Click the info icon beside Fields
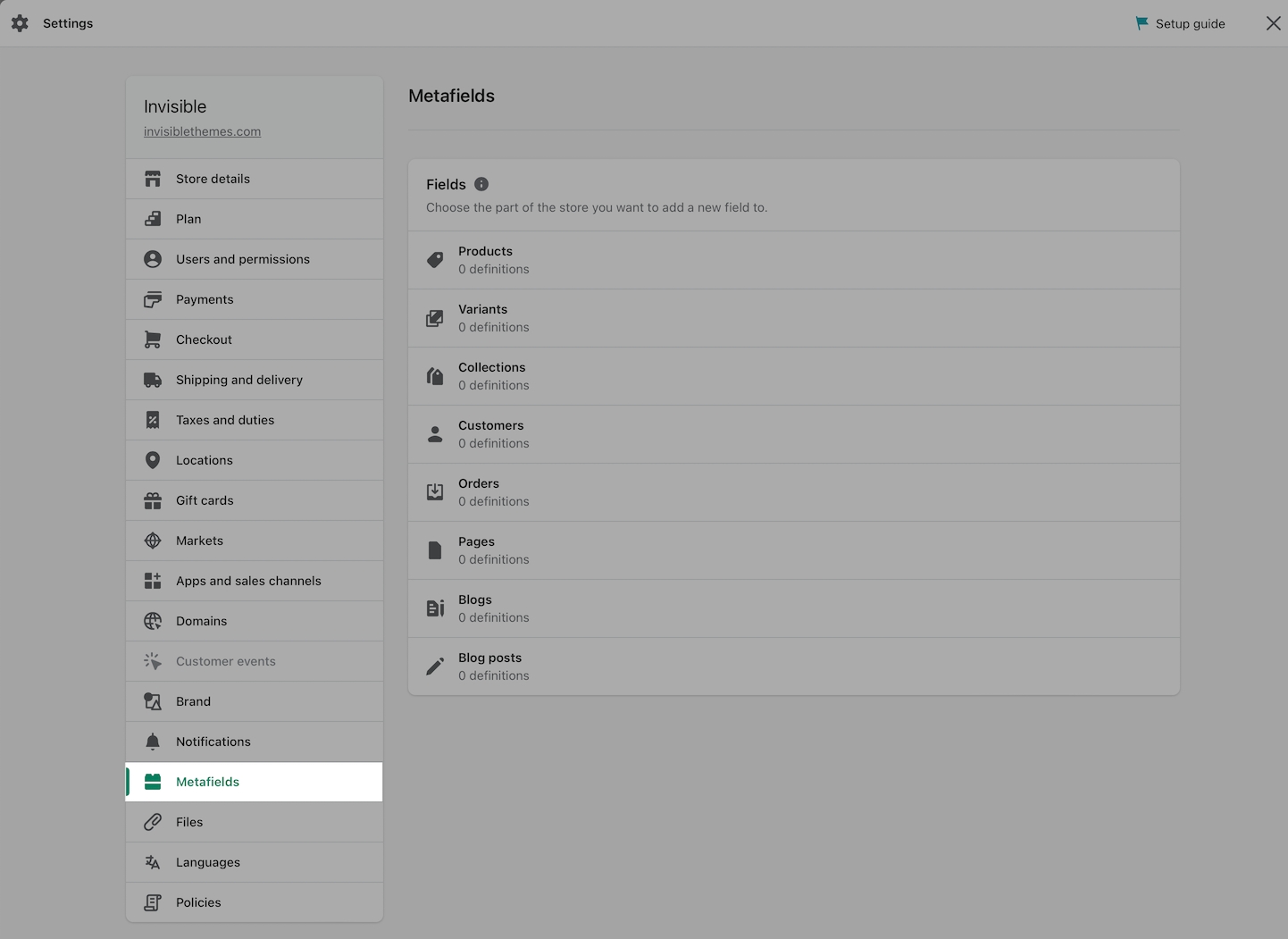Screen dimensions: 1288x939 tap(481, 184)
